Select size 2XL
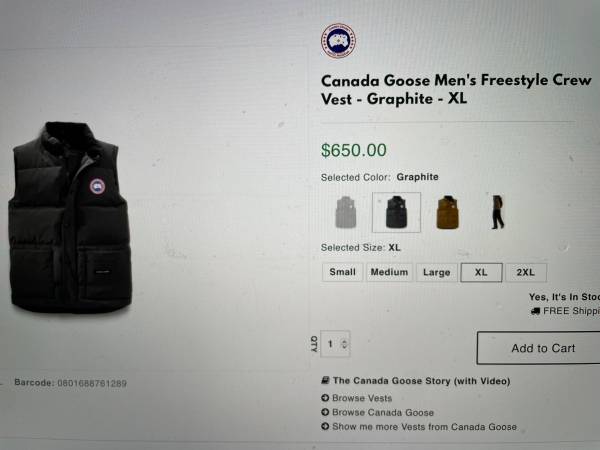Screen dimensions: 600x450 tap(526, 272)
